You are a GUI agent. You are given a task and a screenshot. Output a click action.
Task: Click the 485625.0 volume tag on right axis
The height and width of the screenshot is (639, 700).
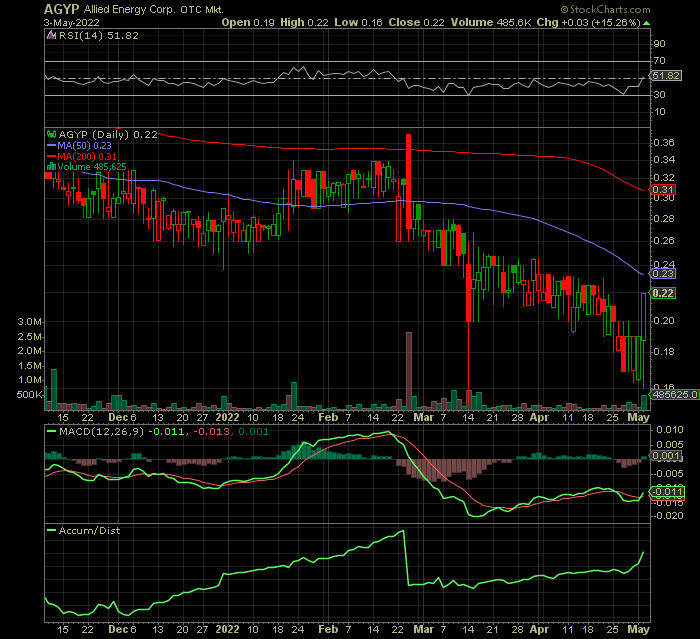pos(675,394)
